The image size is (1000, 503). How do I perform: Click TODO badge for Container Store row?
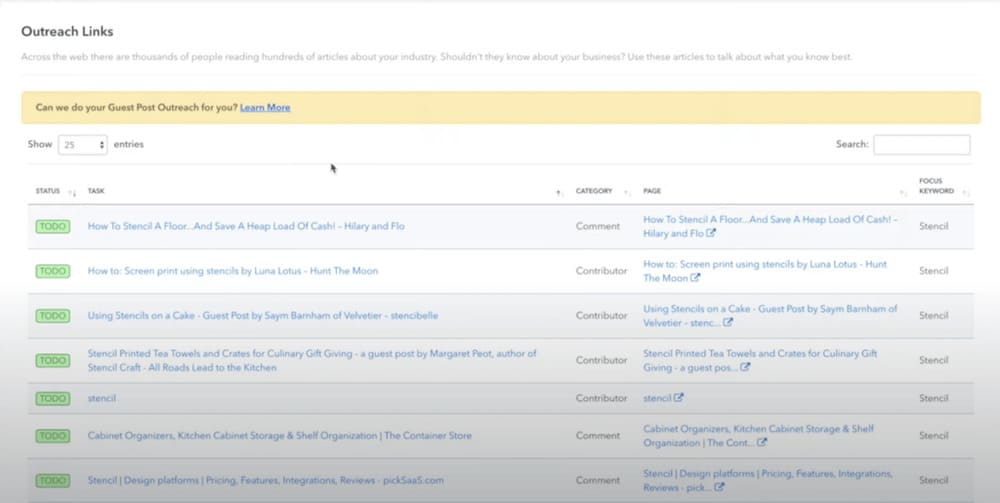click(x=53, y=436)
